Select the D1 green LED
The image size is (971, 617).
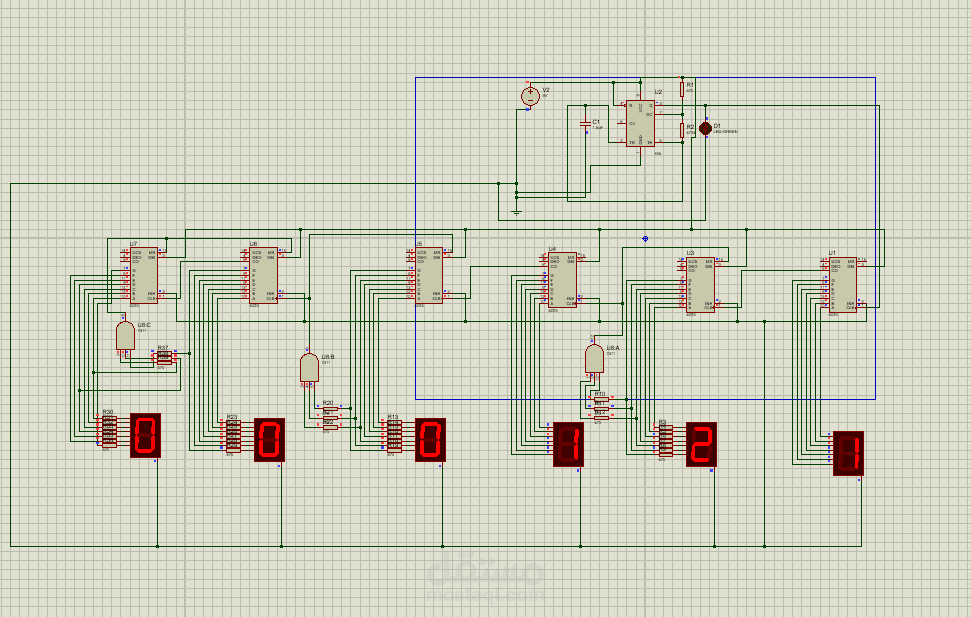(705, 128)
